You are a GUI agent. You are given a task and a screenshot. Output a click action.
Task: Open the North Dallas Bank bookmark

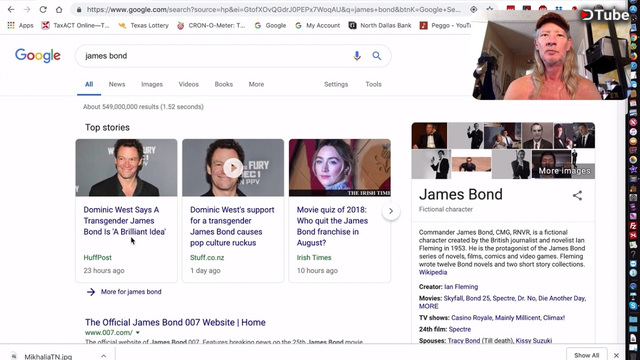point(380,25)
